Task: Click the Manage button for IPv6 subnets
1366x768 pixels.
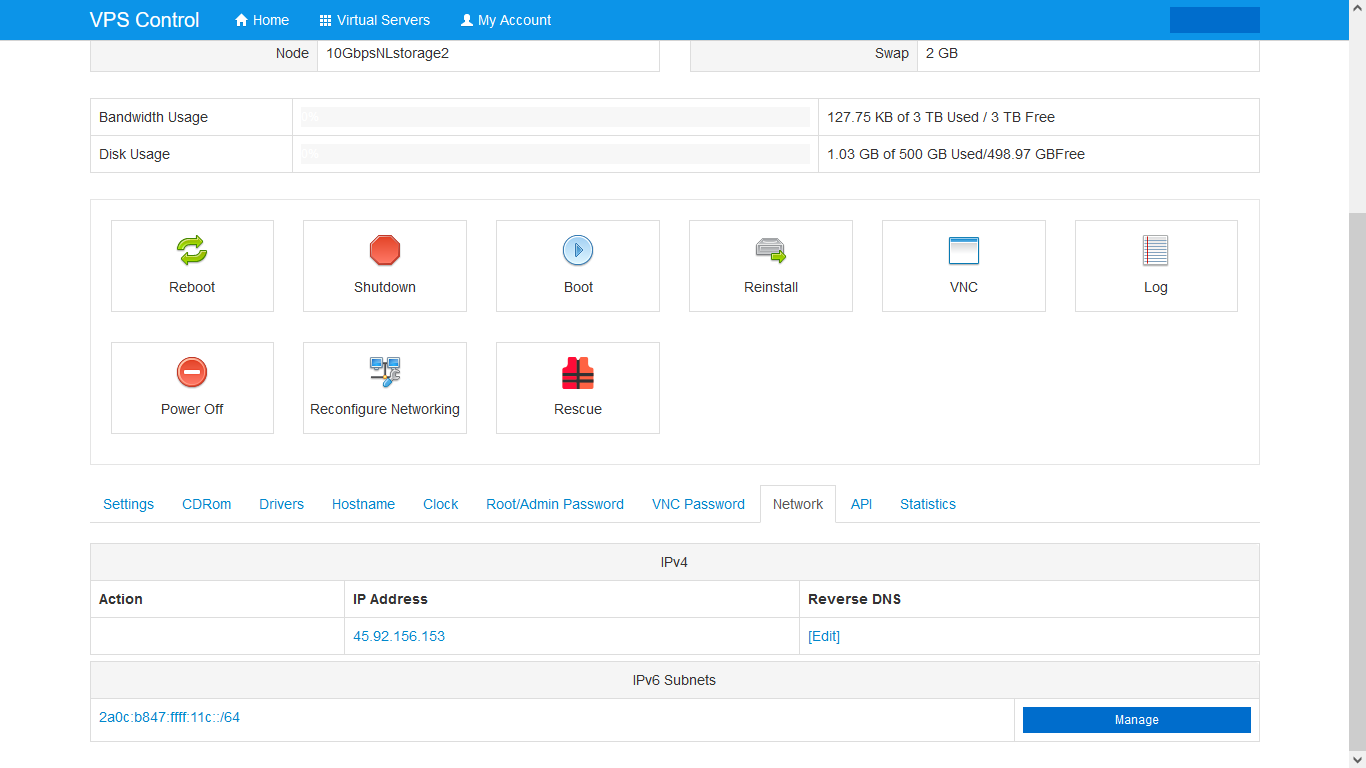Action: pos(1136,720)
